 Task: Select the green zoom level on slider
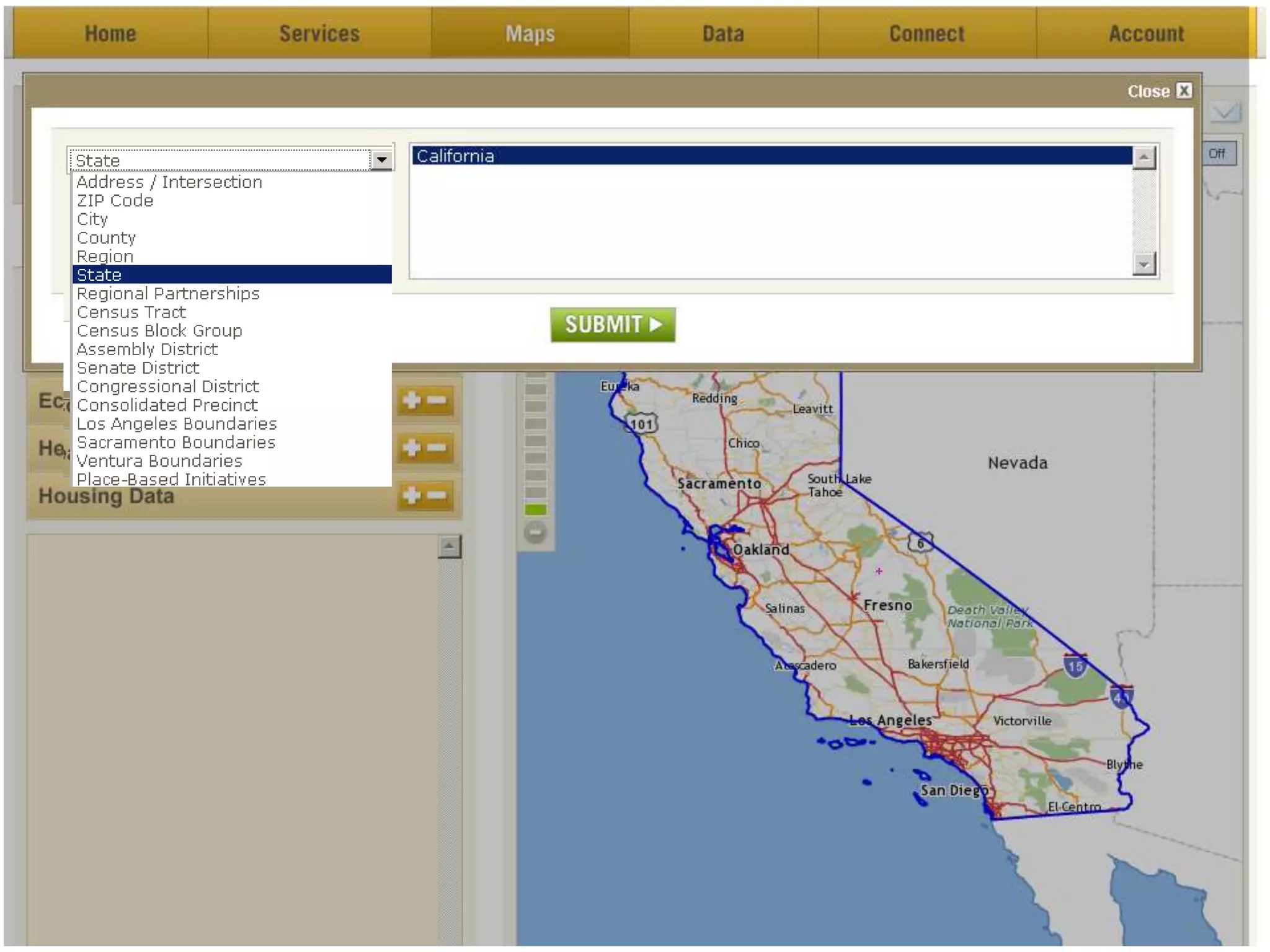pos(535,509)
